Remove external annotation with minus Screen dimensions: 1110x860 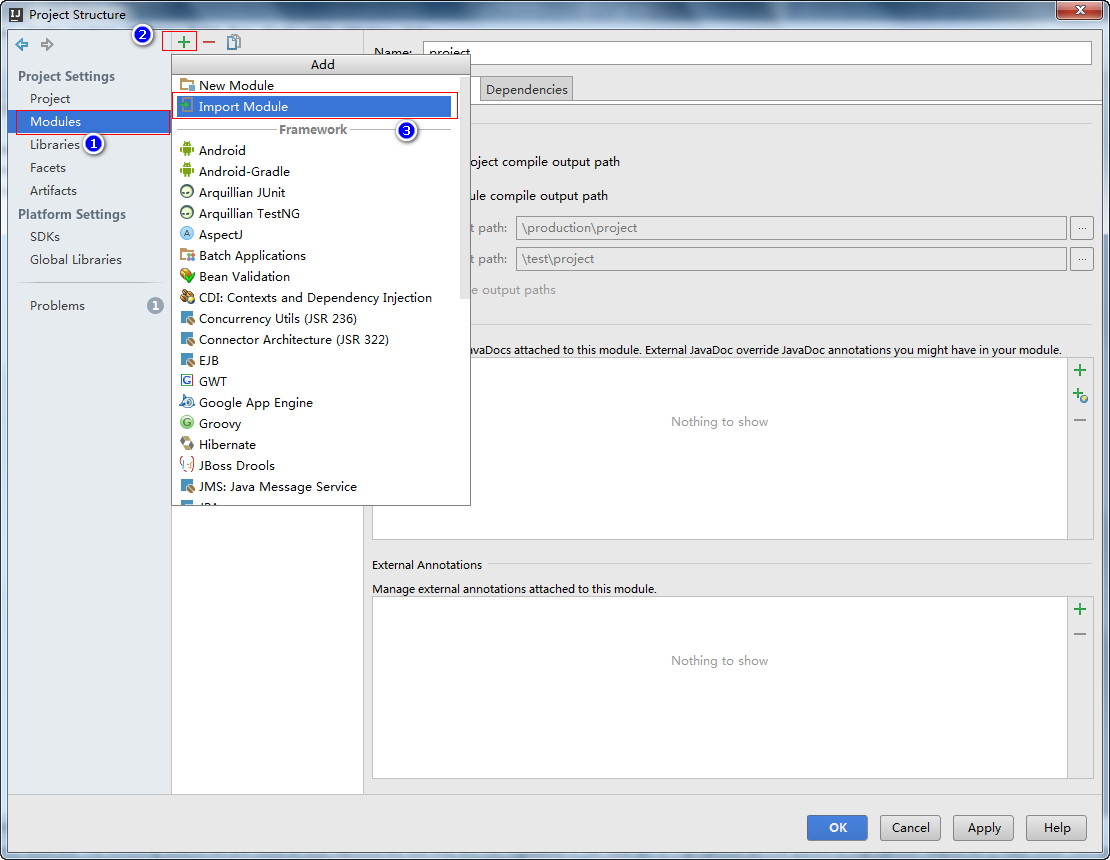click(x=1080, y=634)
